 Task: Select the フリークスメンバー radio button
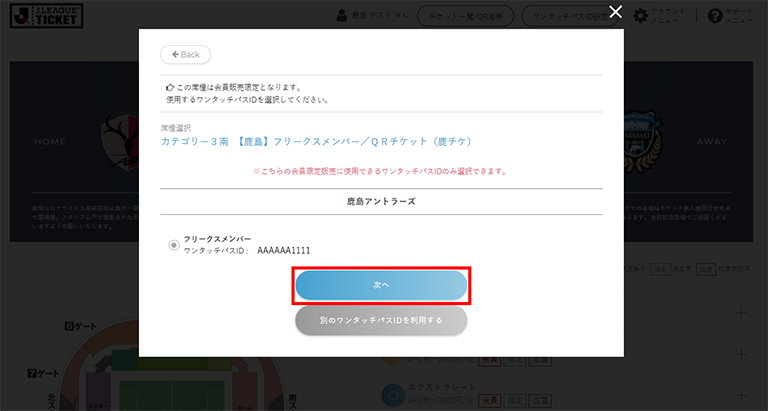(x=174, y=245)
